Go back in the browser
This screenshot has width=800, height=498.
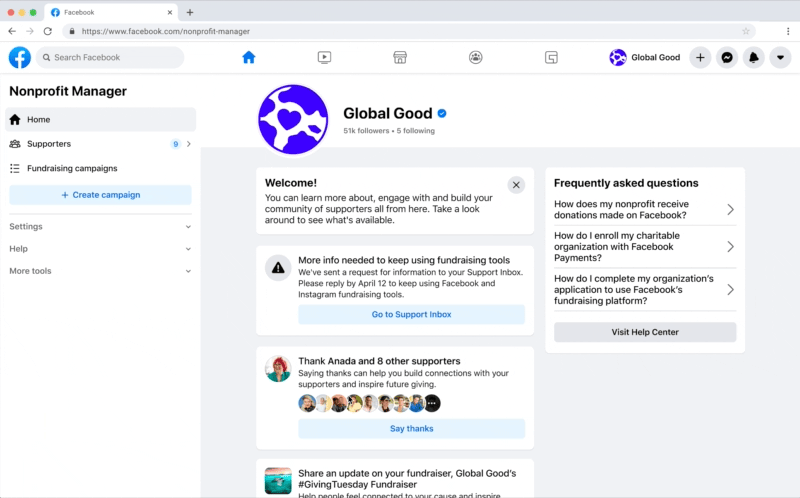point(12,31)
